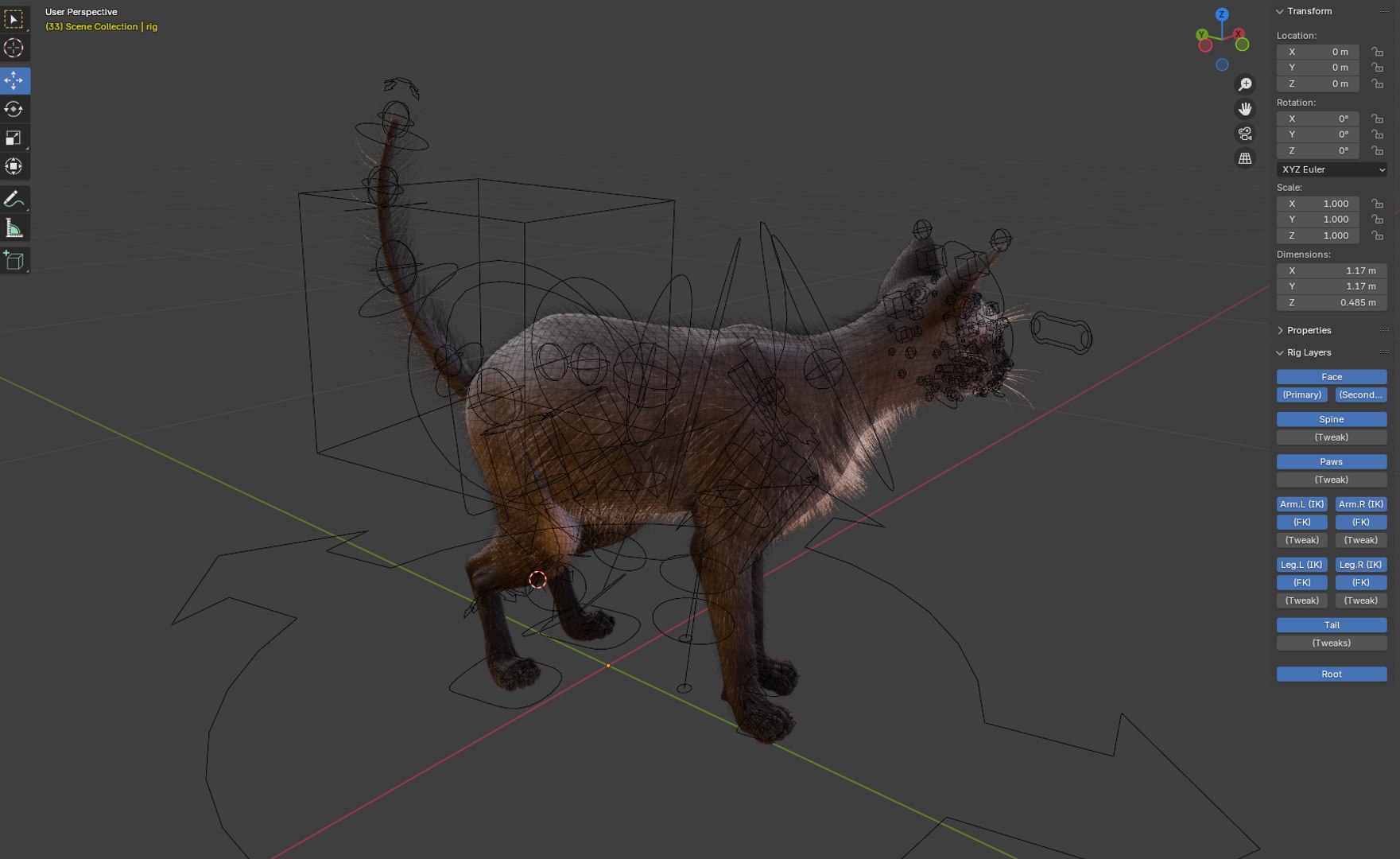Lock the Scale X value
This screenshot has height=859, width=1400.
point(1378,204)
